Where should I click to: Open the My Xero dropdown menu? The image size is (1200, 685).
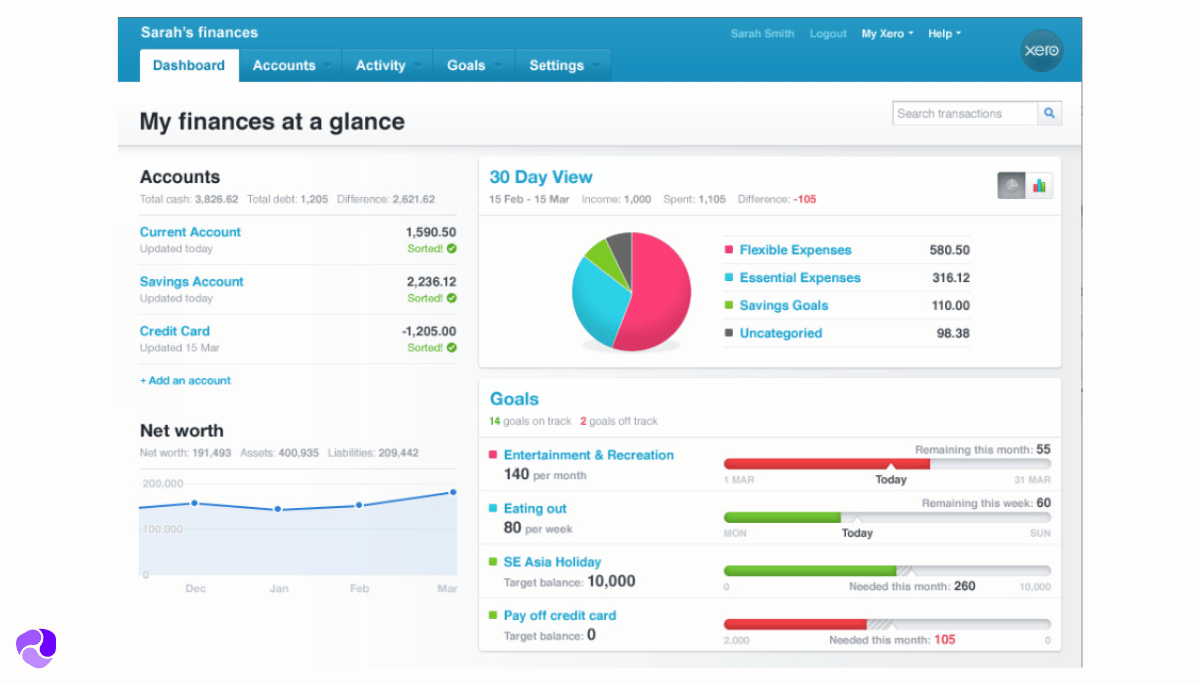point(888,34)
